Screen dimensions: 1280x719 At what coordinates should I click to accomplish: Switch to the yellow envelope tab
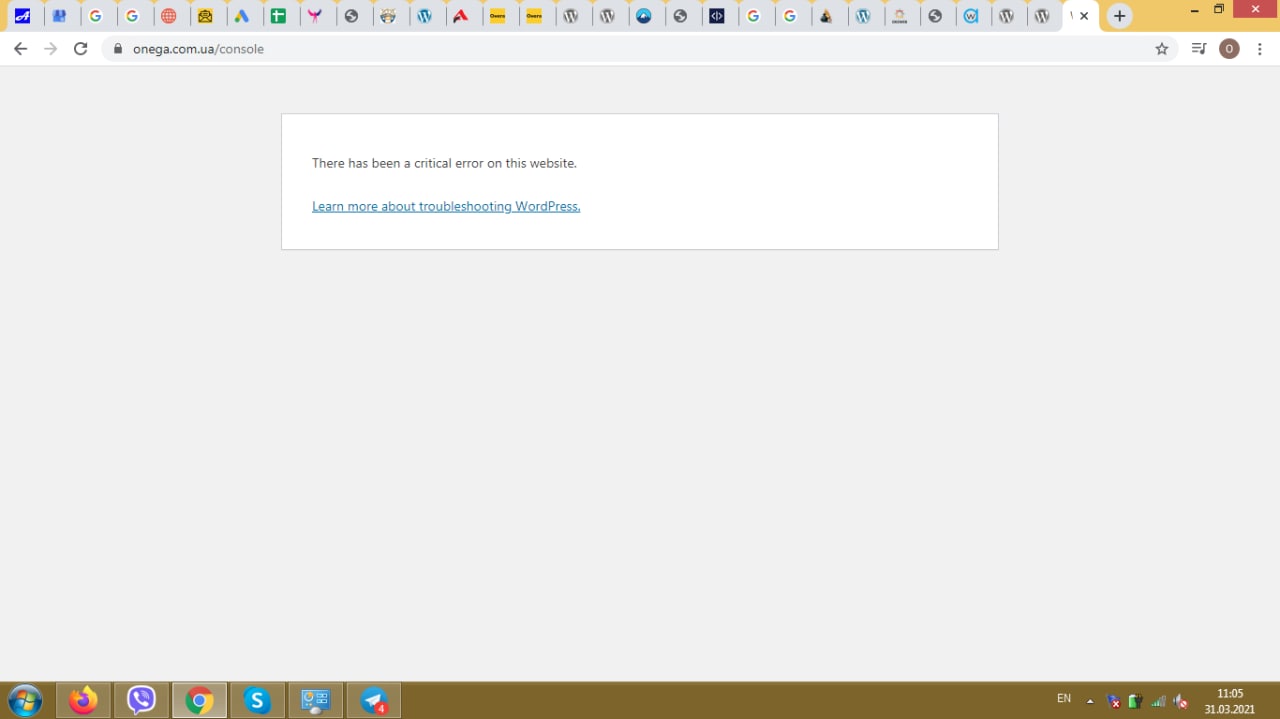coord(205,16)
